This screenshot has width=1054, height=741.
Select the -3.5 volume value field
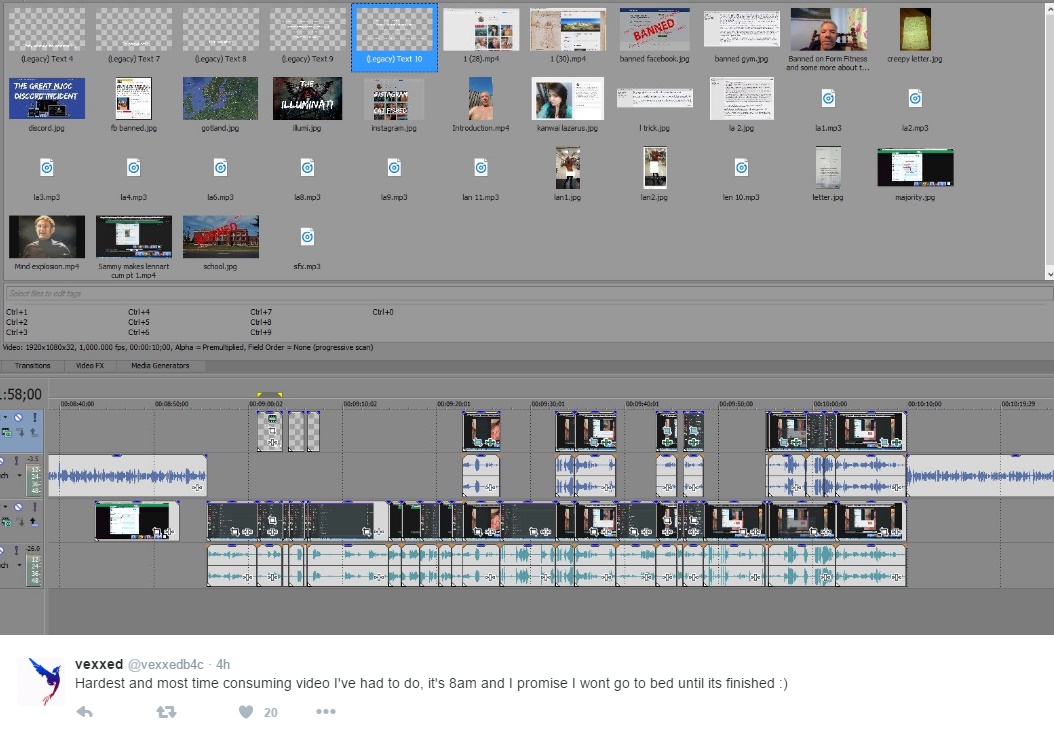click(x=33, y=459)
